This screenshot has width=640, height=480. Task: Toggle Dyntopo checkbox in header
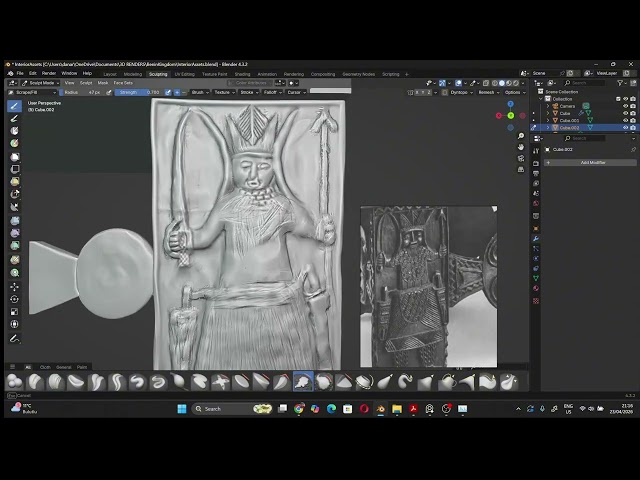pyautogui.click(x=445, y=92)
